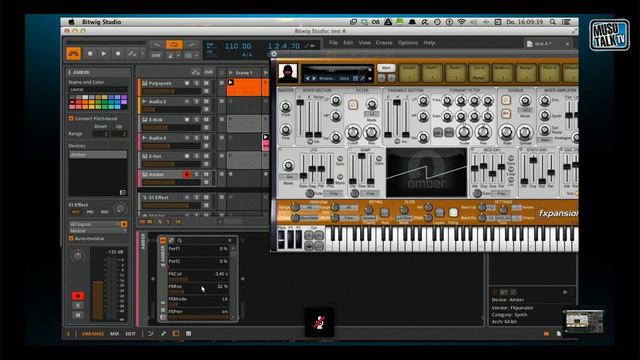Screen dimensions: 640x360
Task: Pick the white swatch in the track color palette
Action: [x=85, y=98]
